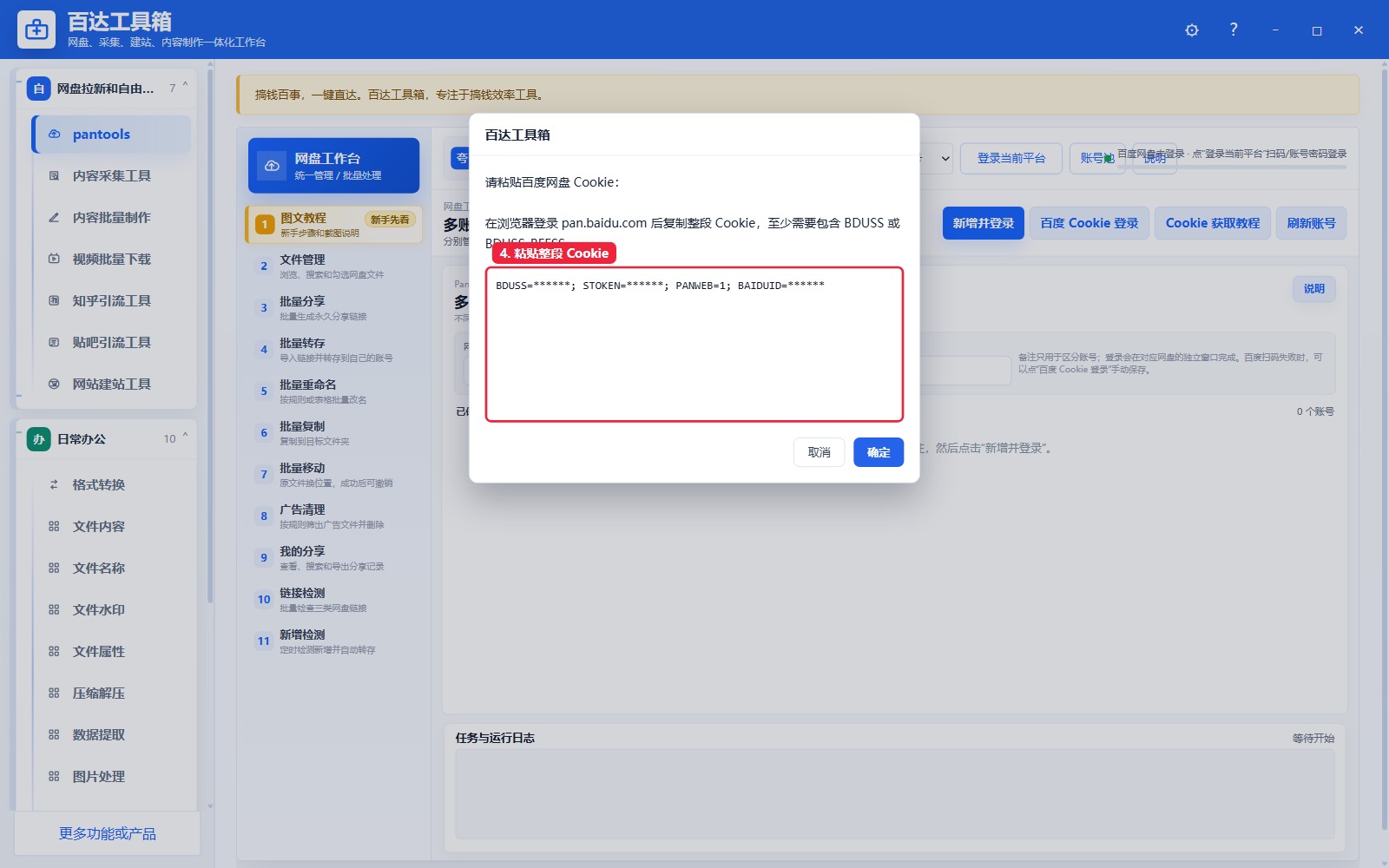Open settings via the gear icon
Screen dimensions: 1389x868
coord(1192,30)
